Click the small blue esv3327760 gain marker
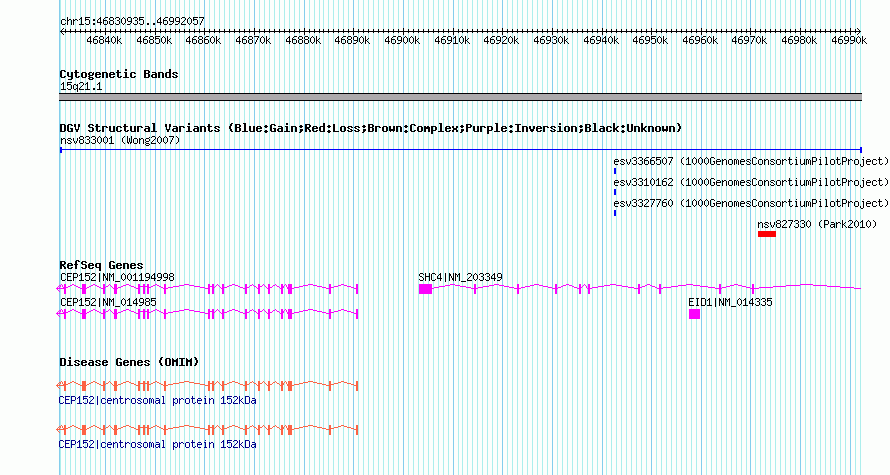890x475 pixels. [x=615, y=213]
